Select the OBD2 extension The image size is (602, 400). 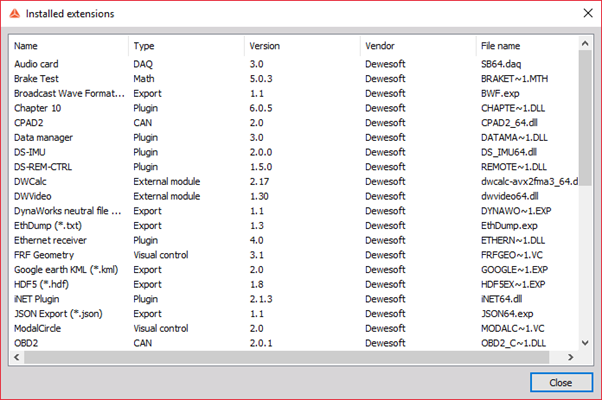pos(294,343)
